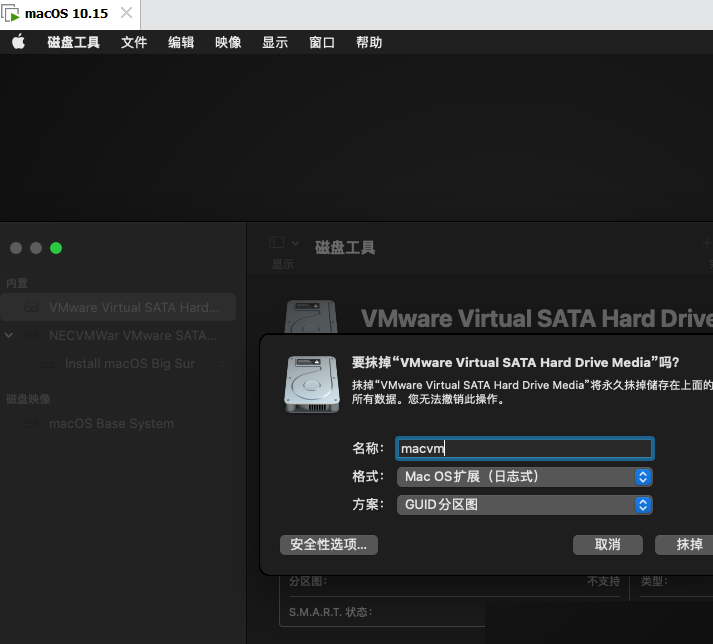Open the 文件 menu
The height and width of the screenshot is (644, 713).
[x=134, y=42]
